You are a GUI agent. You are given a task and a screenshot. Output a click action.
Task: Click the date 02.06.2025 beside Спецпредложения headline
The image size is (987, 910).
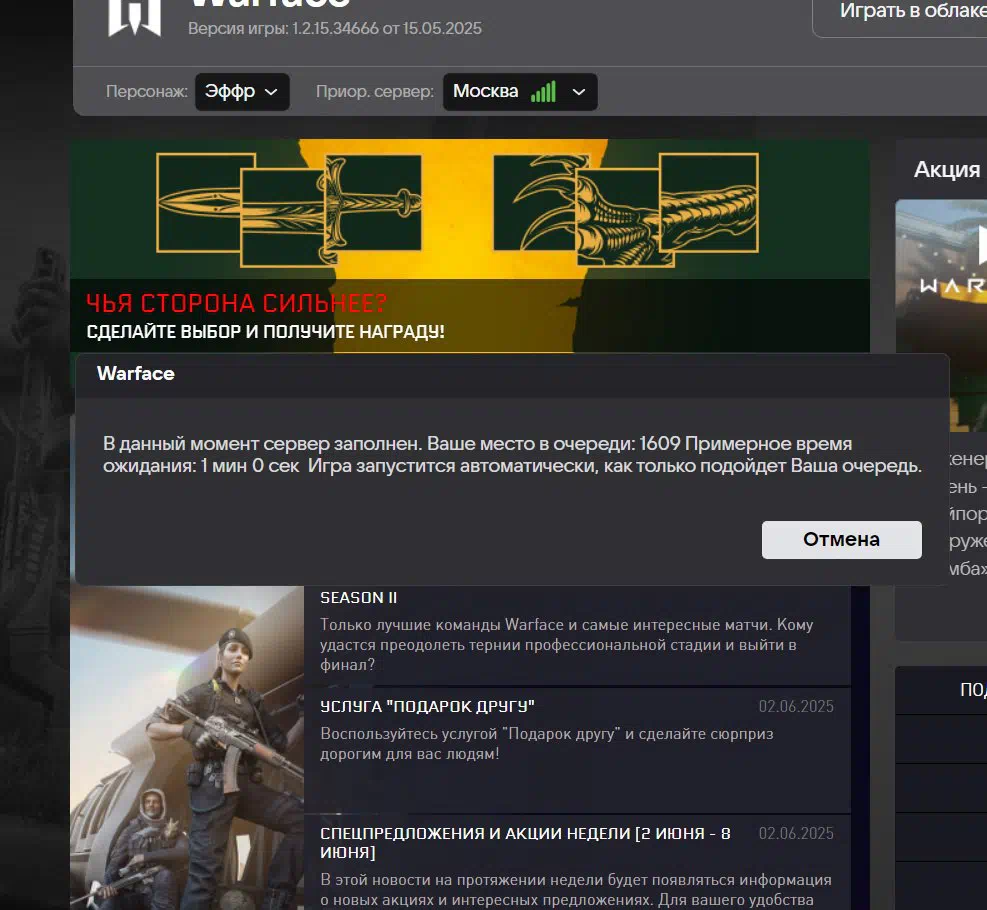pos(796,833)
